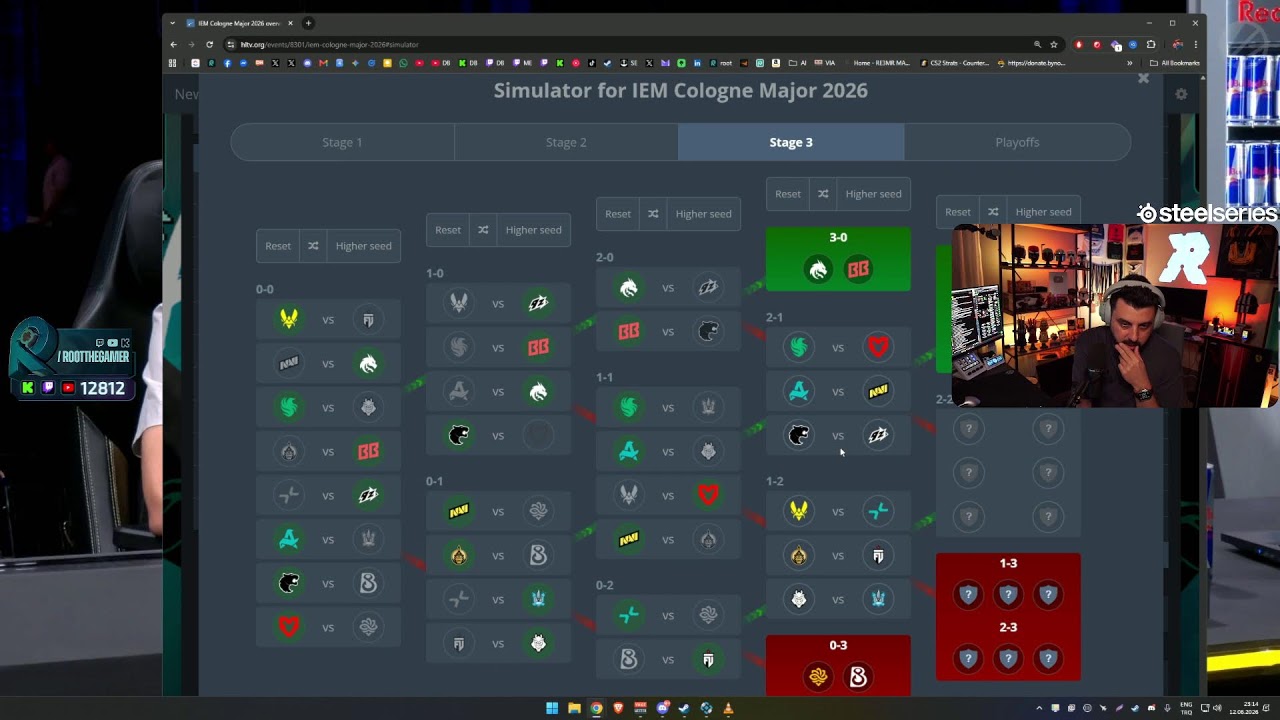Click Higher seed above the 3-0 box

tap(873, 194)
